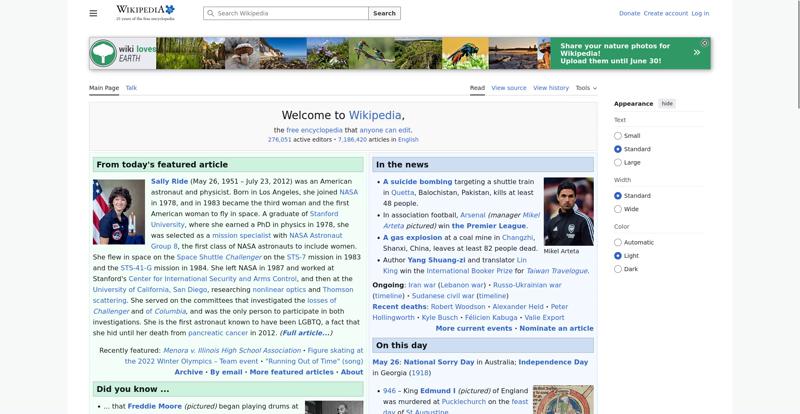Screen dimensions: 800x414
Task: Click the search magnifier icon
Action: point(210,13)
